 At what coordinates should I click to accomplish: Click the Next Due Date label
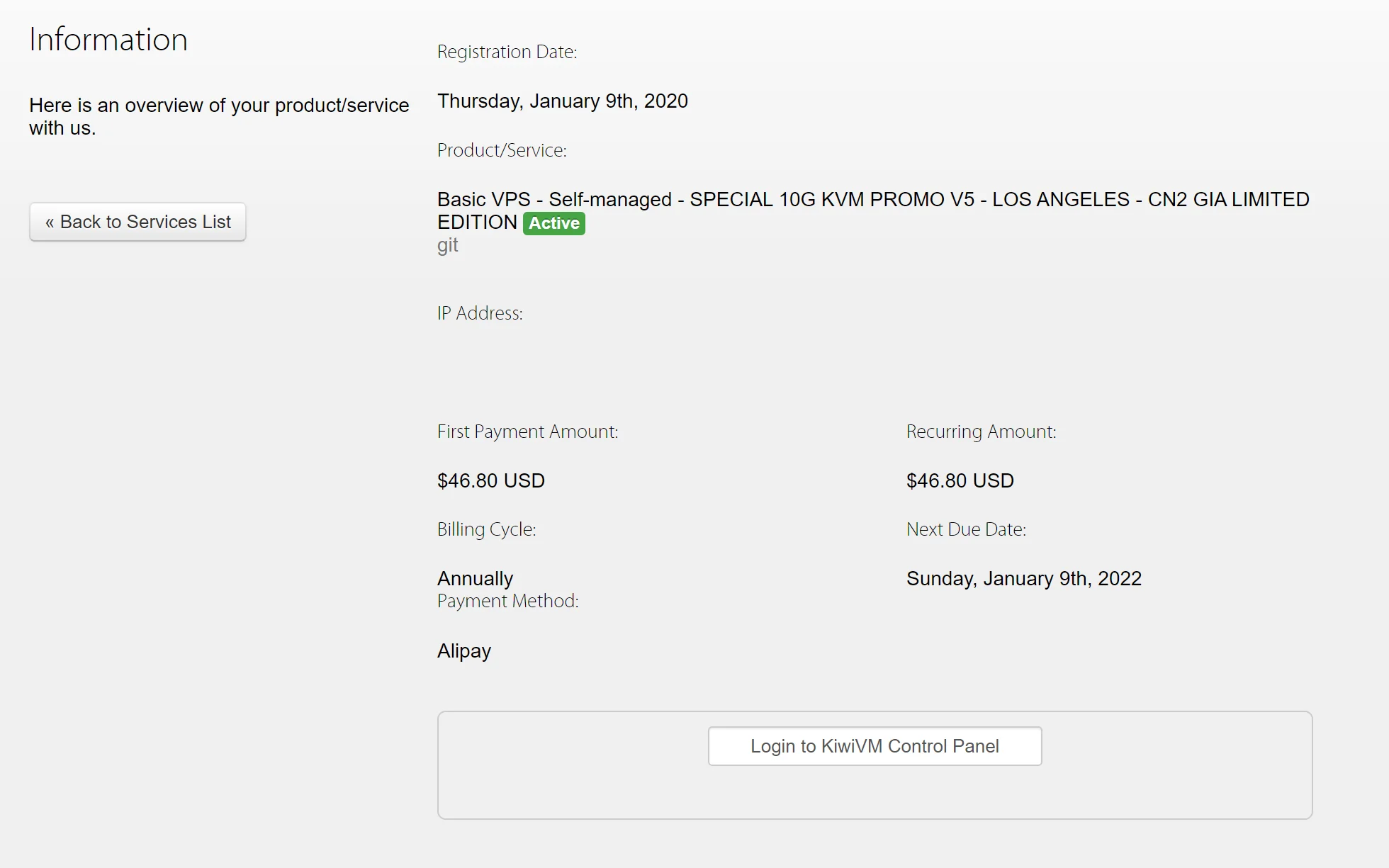click(x=966, y=529)
